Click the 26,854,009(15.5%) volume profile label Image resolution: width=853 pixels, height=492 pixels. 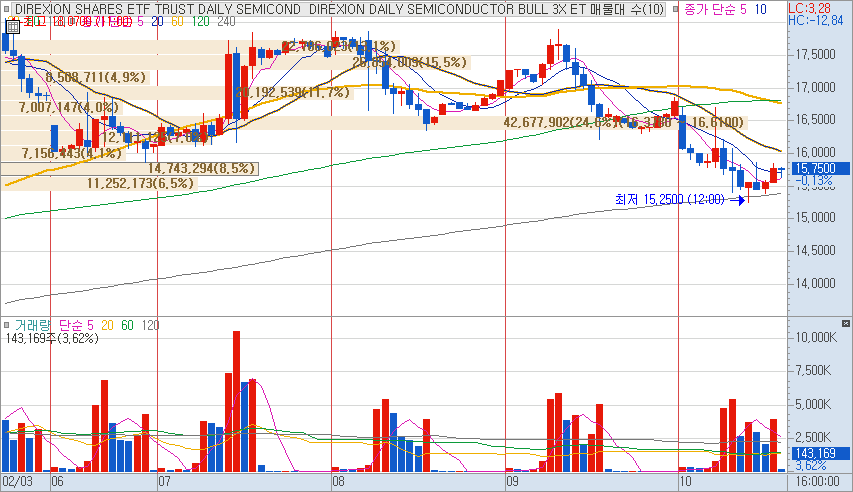point(410,62)
